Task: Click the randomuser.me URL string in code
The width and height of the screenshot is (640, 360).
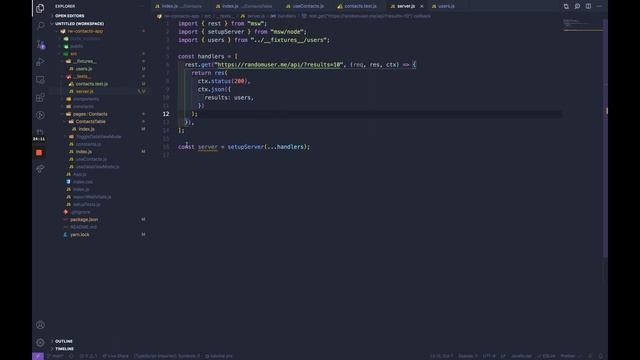Action: click(x=279, y=64)
